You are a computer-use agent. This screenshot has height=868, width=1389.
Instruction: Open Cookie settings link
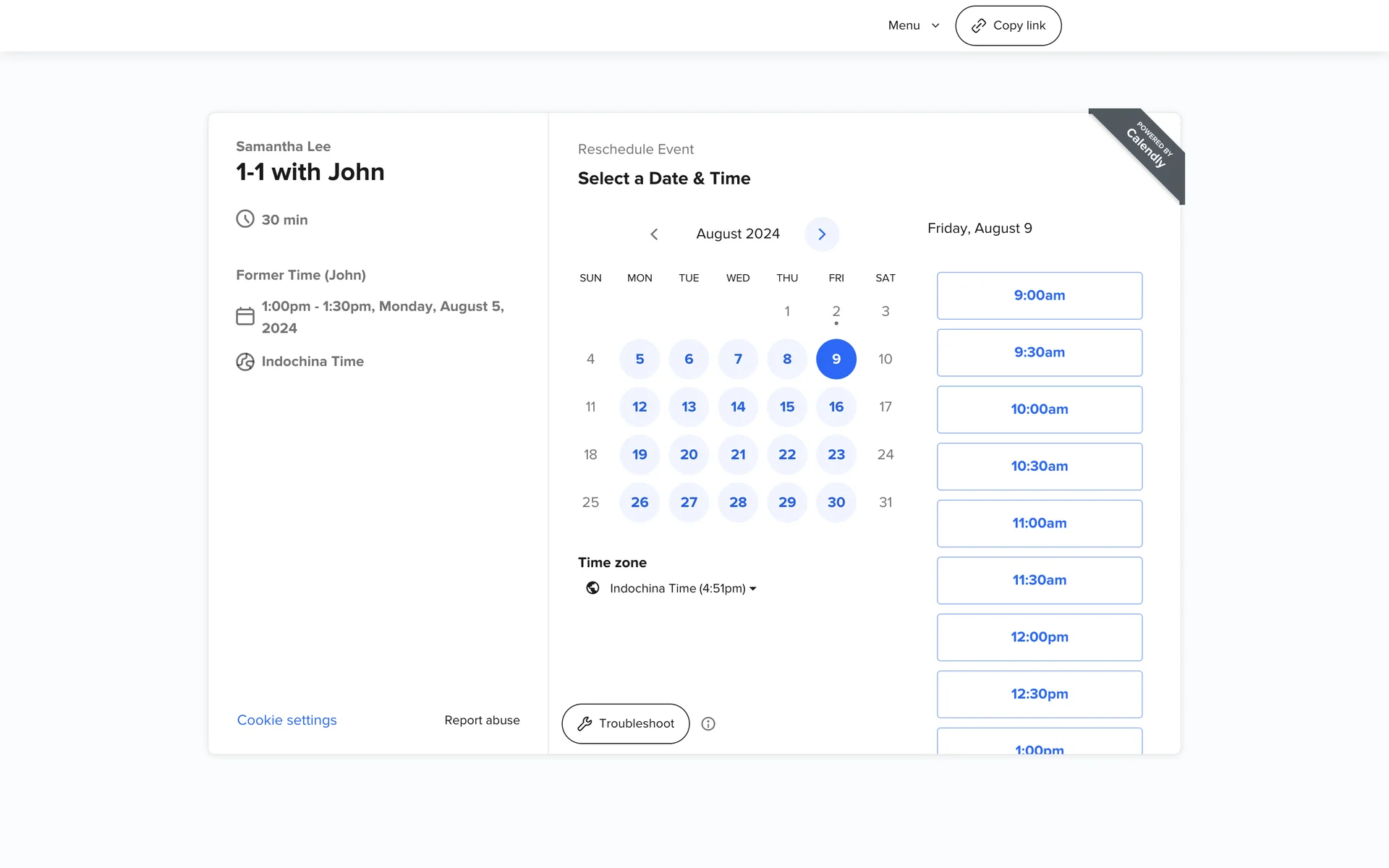(286, 720)
